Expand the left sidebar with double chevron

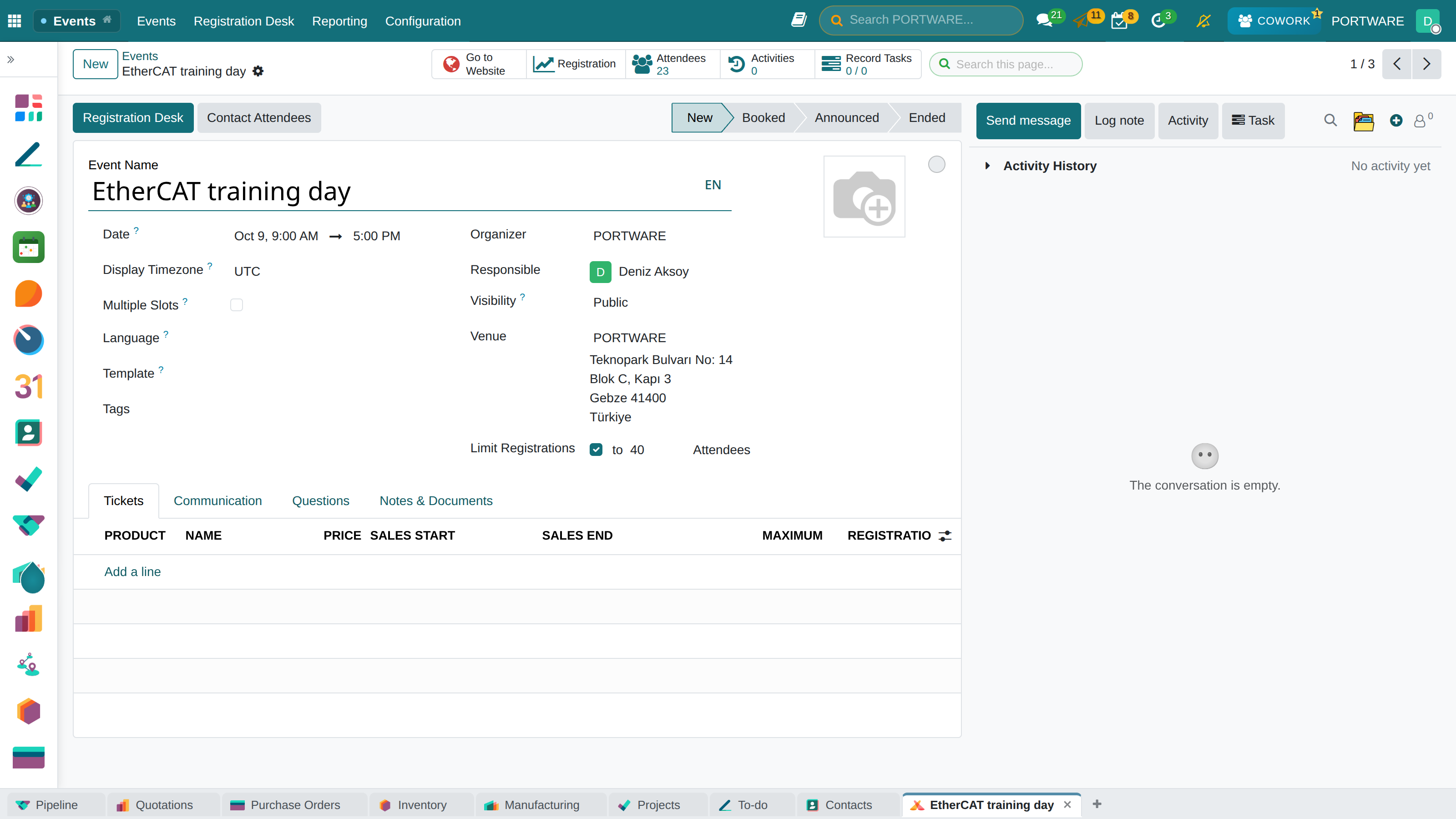pyautogui.click(x=11, y=59)
